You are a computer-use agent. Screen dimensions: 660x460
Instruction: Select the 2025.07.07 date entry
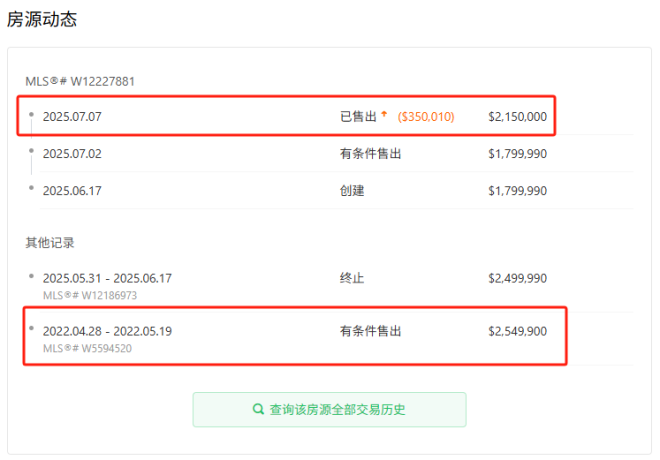[x=72, y=117]
